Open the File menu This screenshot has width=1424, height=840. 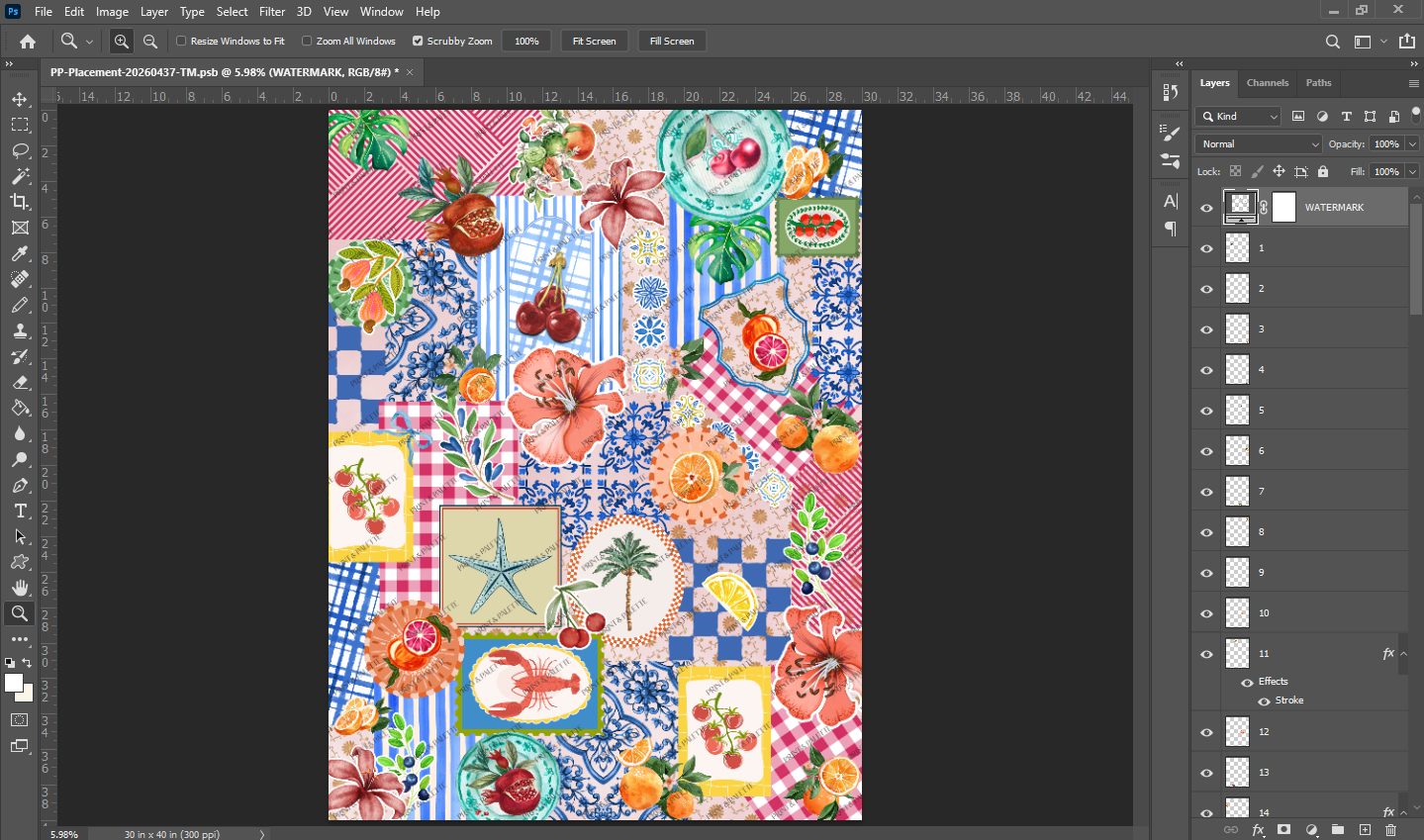pyautogui.click(x=44, y=12)
